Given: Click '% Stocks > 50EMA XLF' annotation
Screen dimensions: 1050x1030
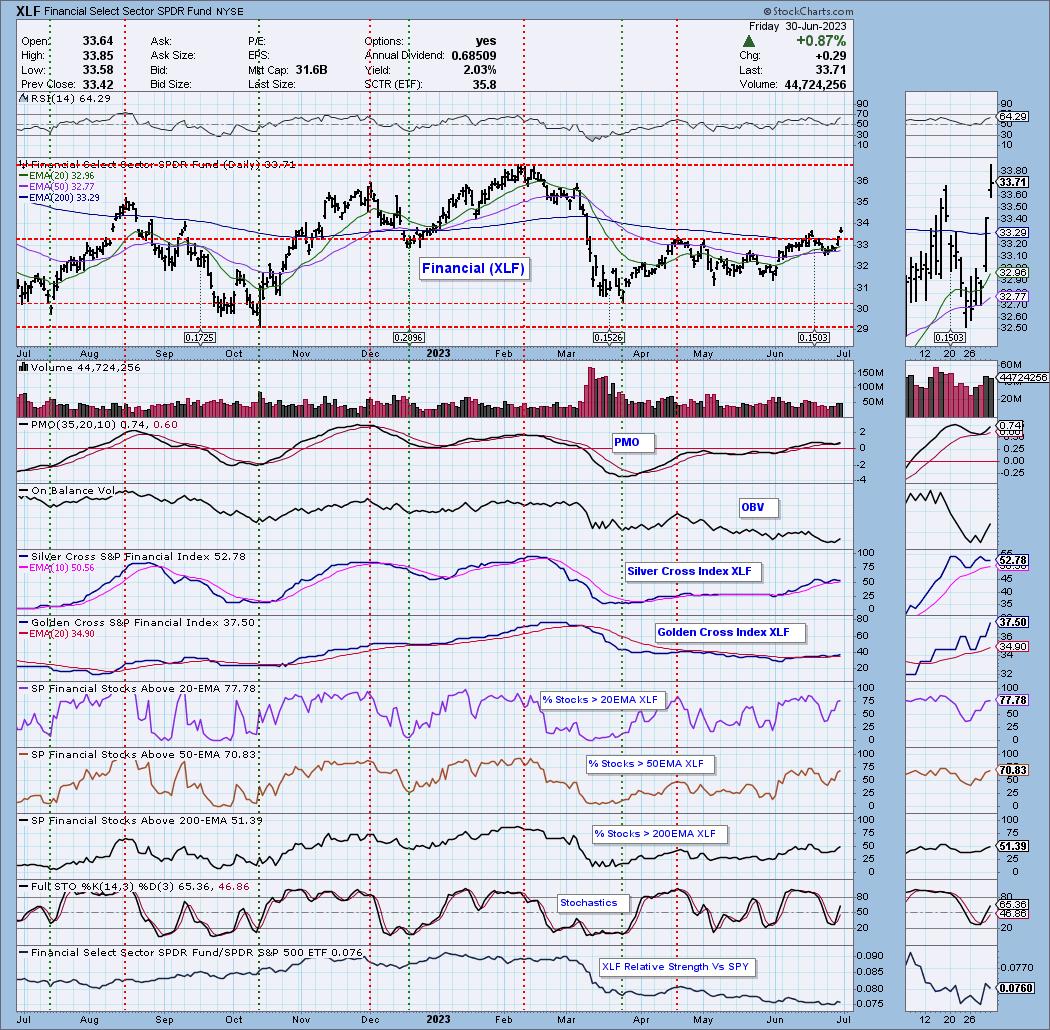Looking at the screenshot, I should pos(650,764).
